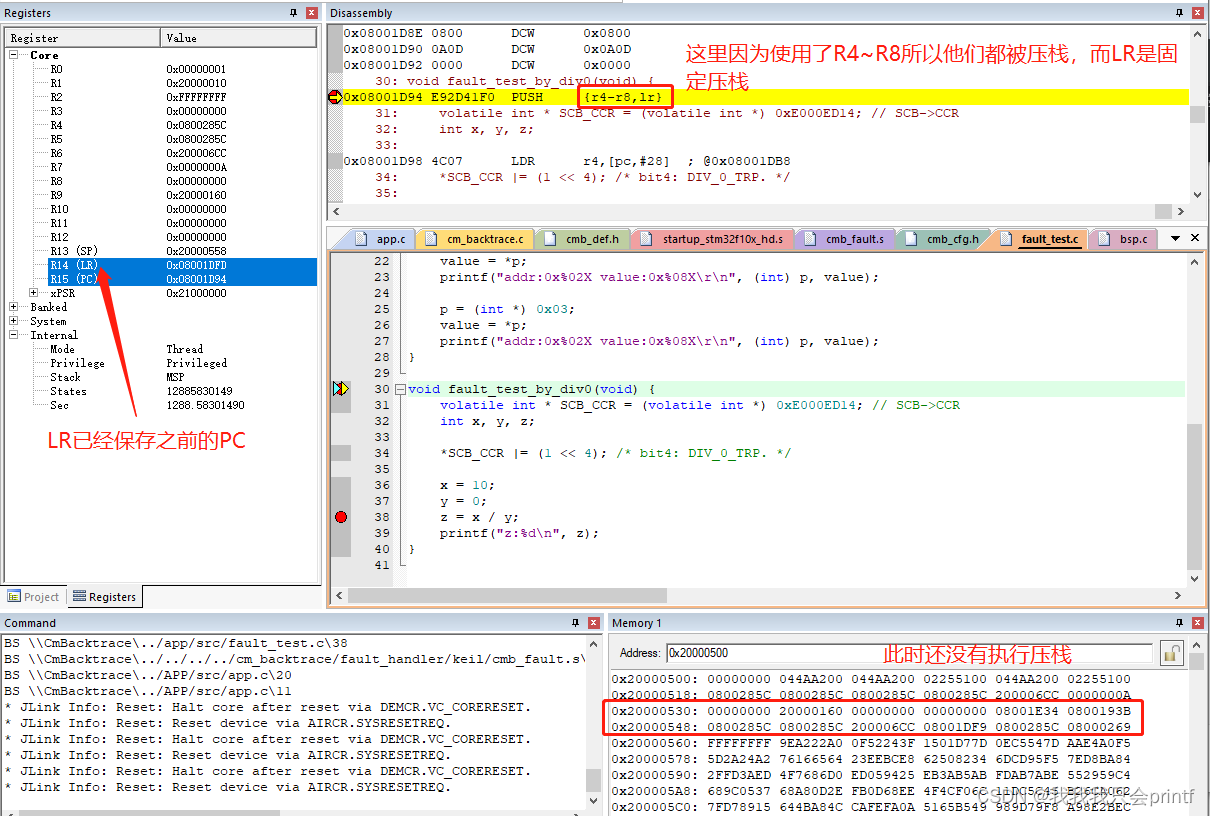The image size is (1210, 816).
Task: Select register R9 row
Action: coord(160,195)
